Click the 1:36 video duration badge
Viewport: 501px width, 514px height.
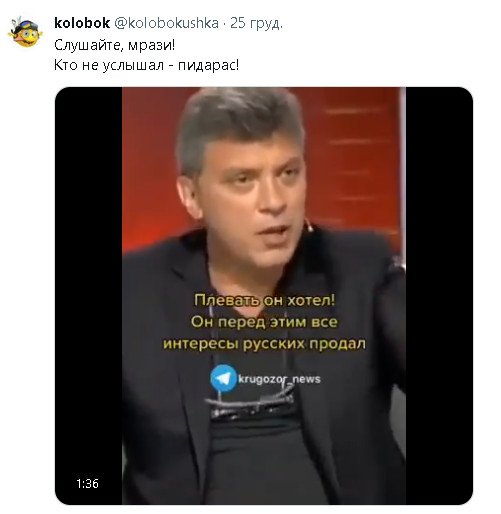[87, 483]
